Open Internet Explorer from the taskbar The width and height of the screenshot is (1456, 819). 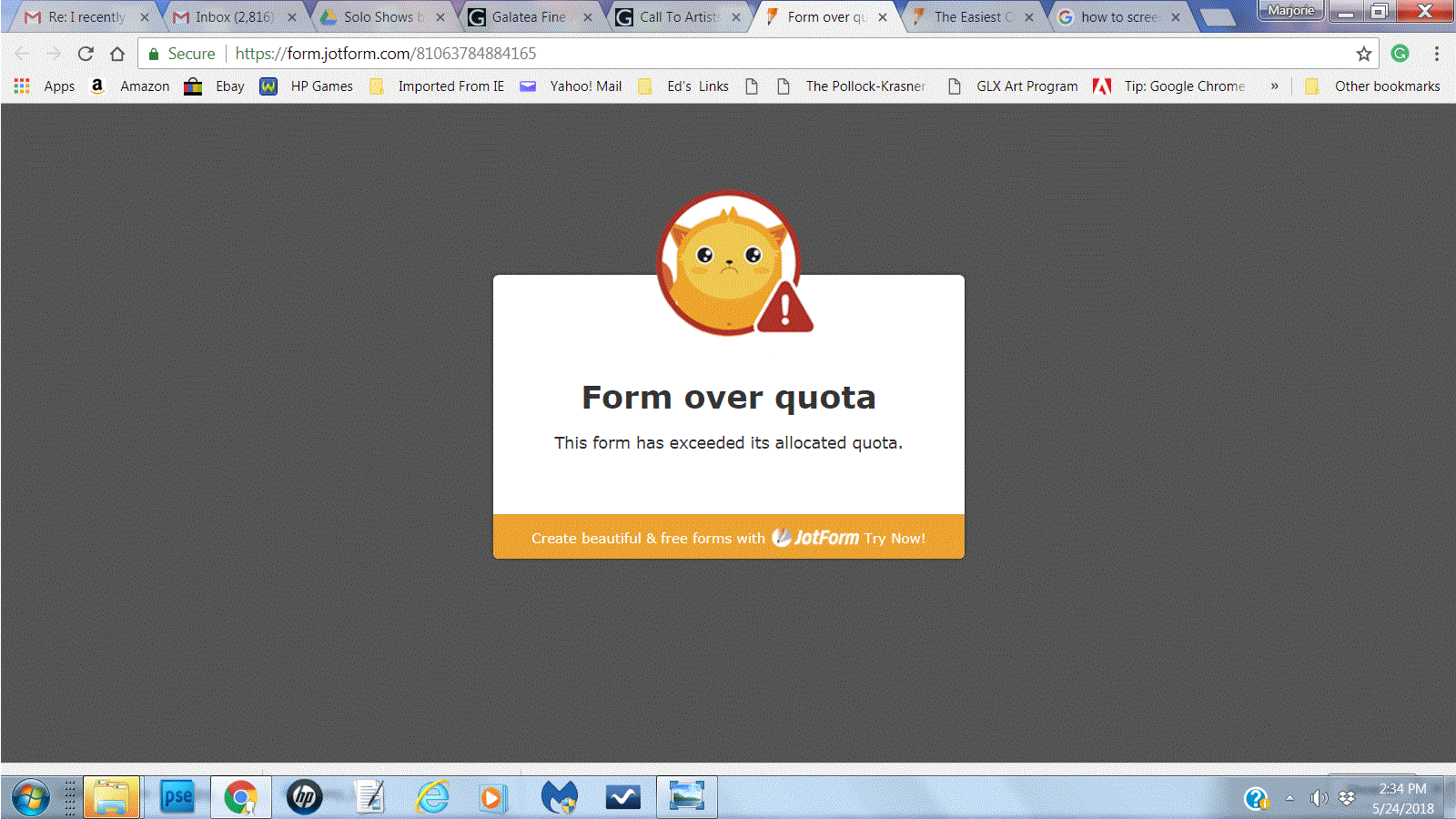click(430, 797)
